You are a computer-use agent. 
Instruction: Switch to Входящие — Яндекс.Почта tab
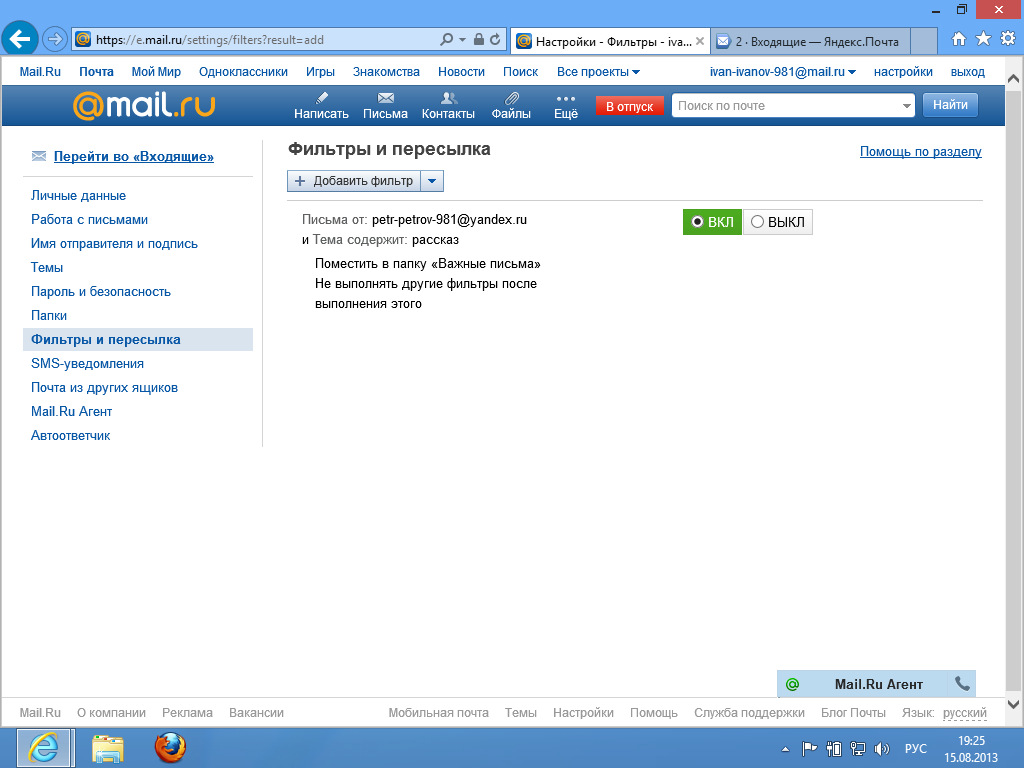810,41
